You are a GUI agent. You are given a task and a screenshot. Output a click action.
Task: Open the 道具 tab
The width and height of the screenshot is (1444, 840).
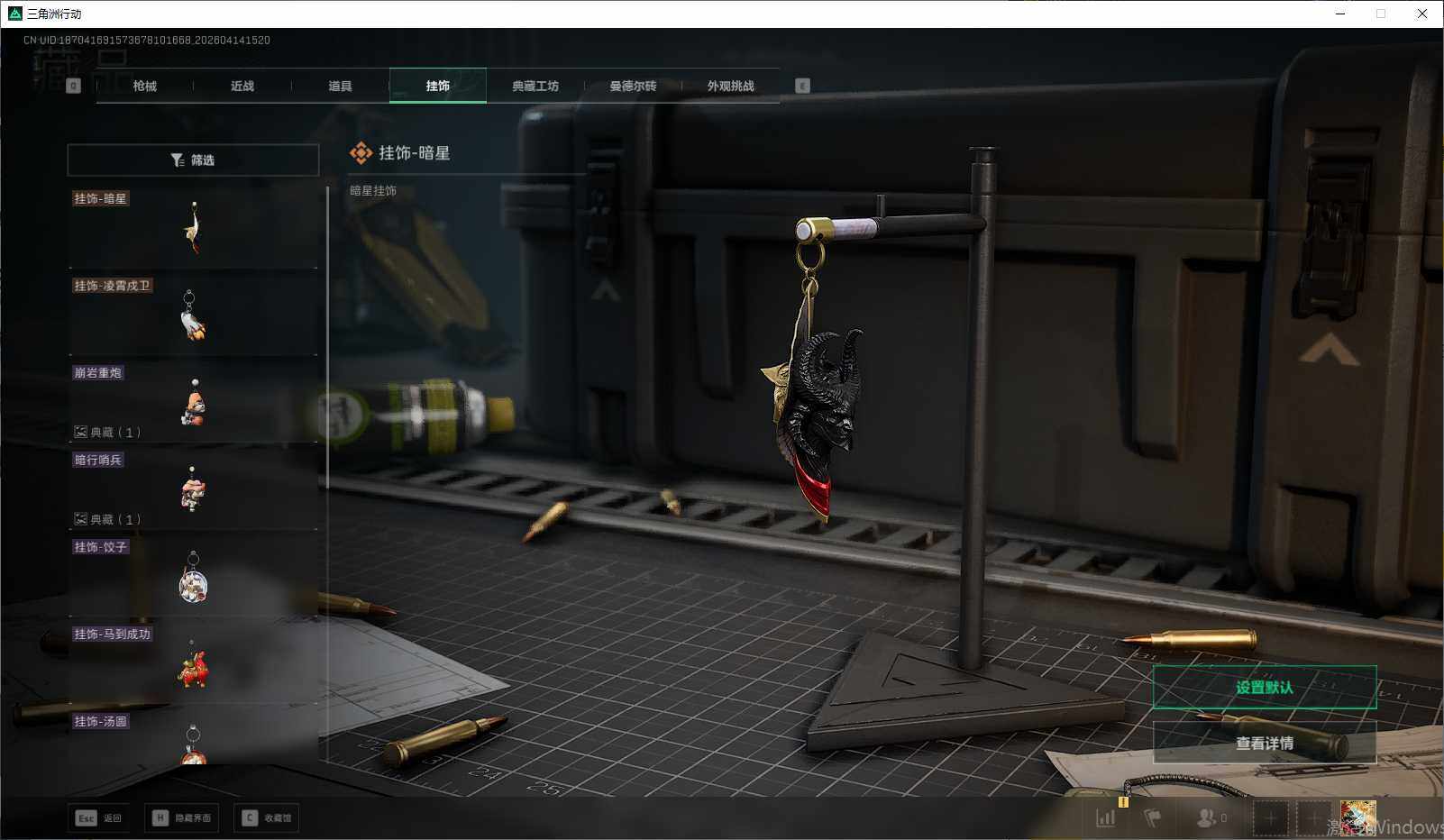pyautogui.click(x=340, y=86)
